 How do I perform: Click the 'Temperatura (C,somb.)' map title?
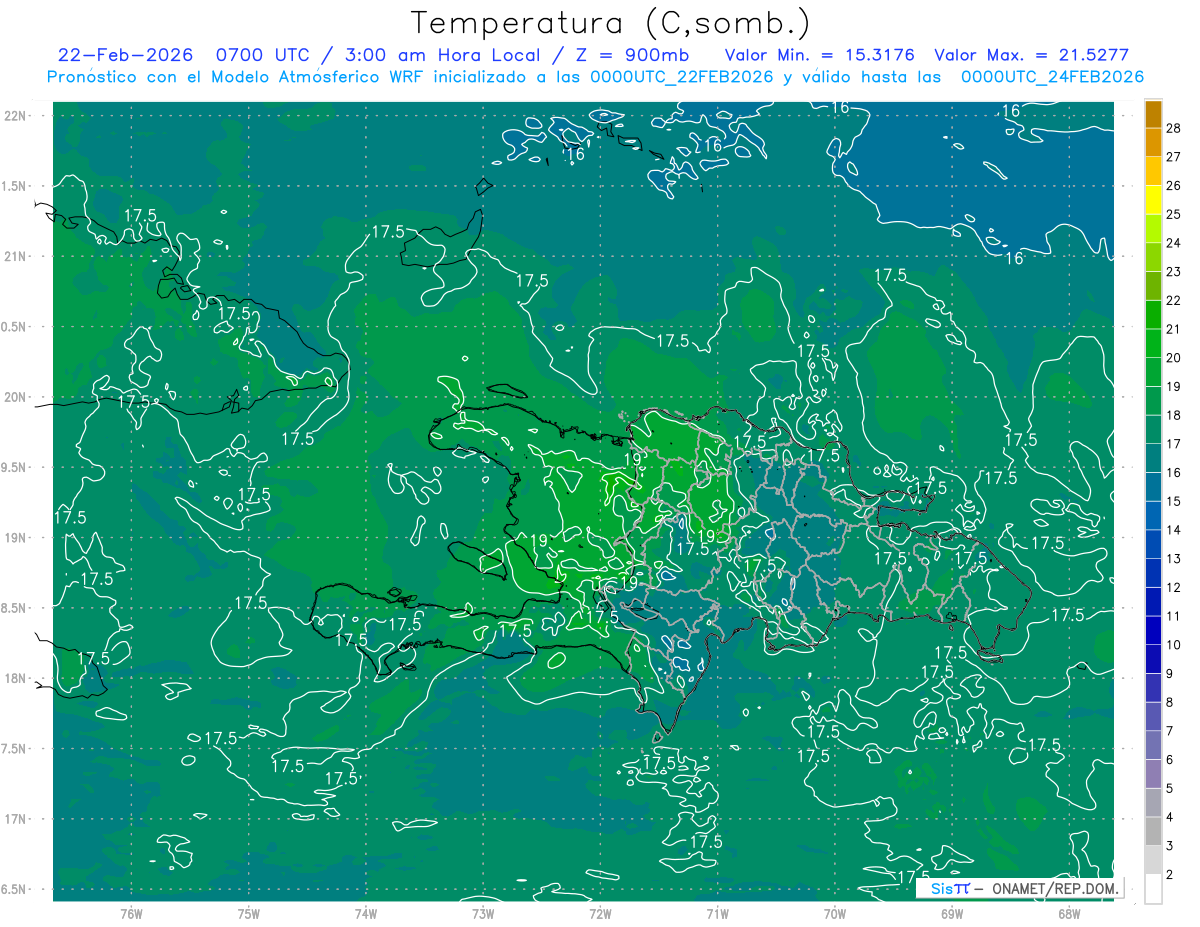tap(611, 23)
